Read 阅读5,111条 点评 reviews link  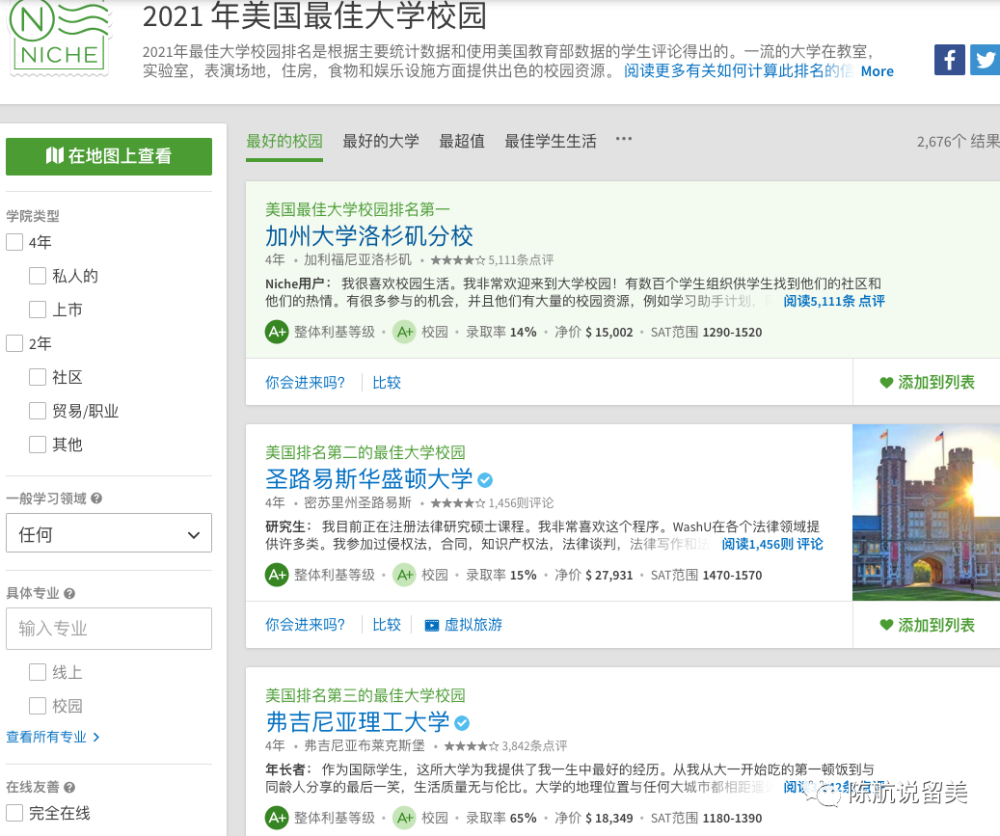pos(834,301)
